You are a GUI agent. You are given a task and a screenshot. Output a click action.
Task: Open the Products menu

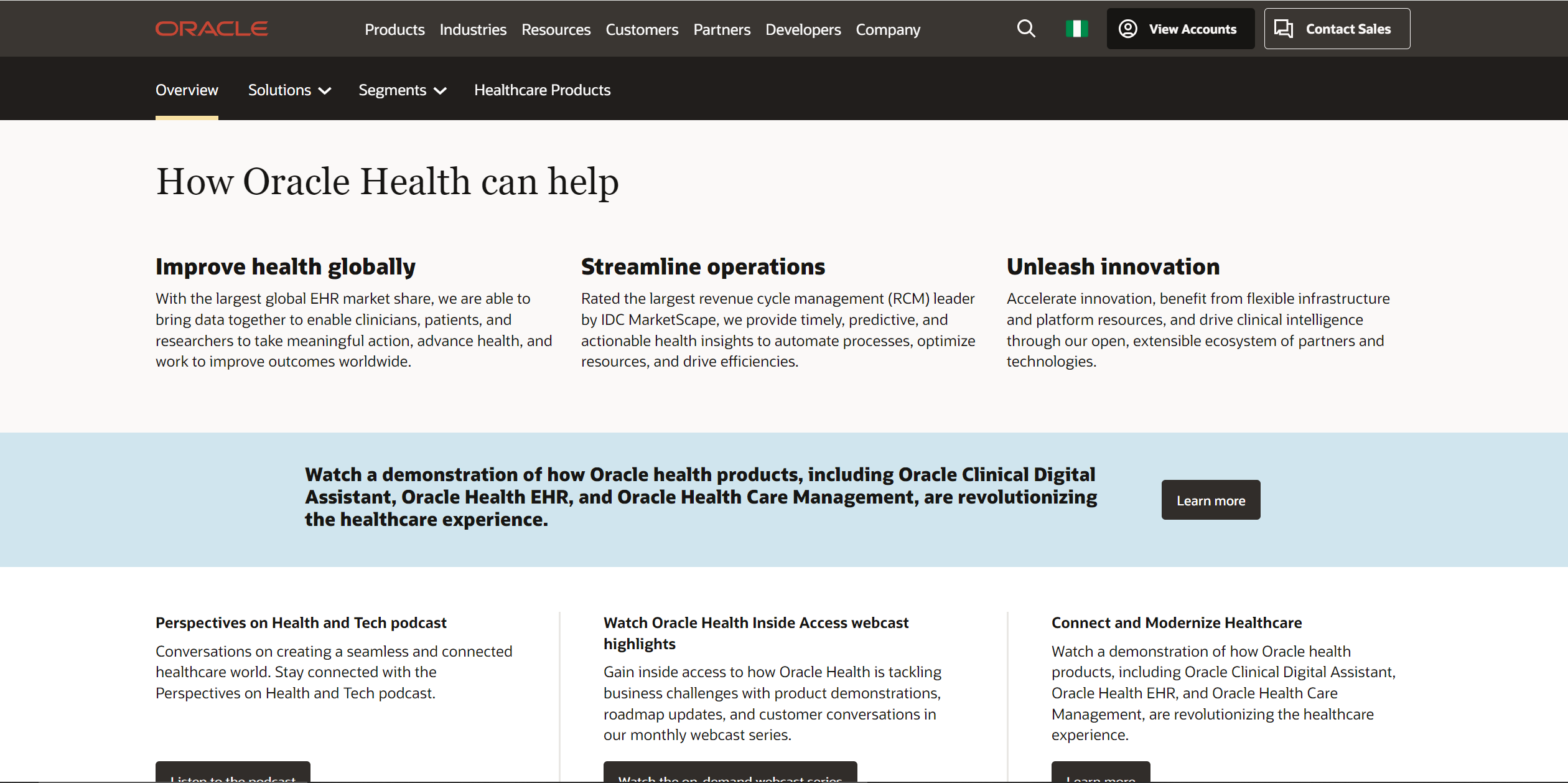(394, 29)
